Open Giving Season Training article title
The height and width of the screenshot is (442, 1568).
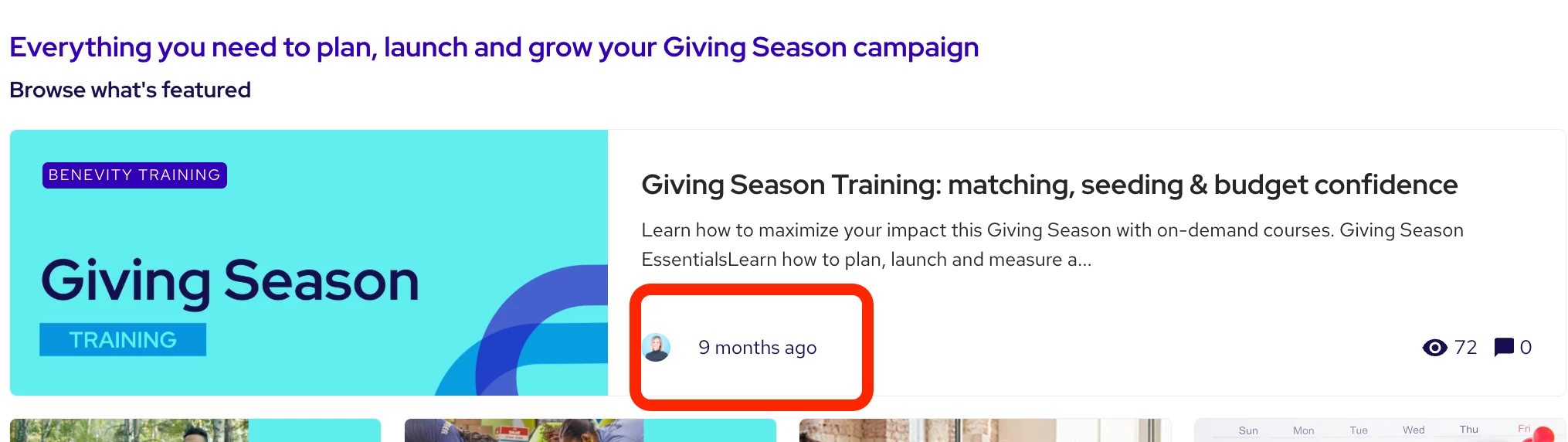(1049, 185)
